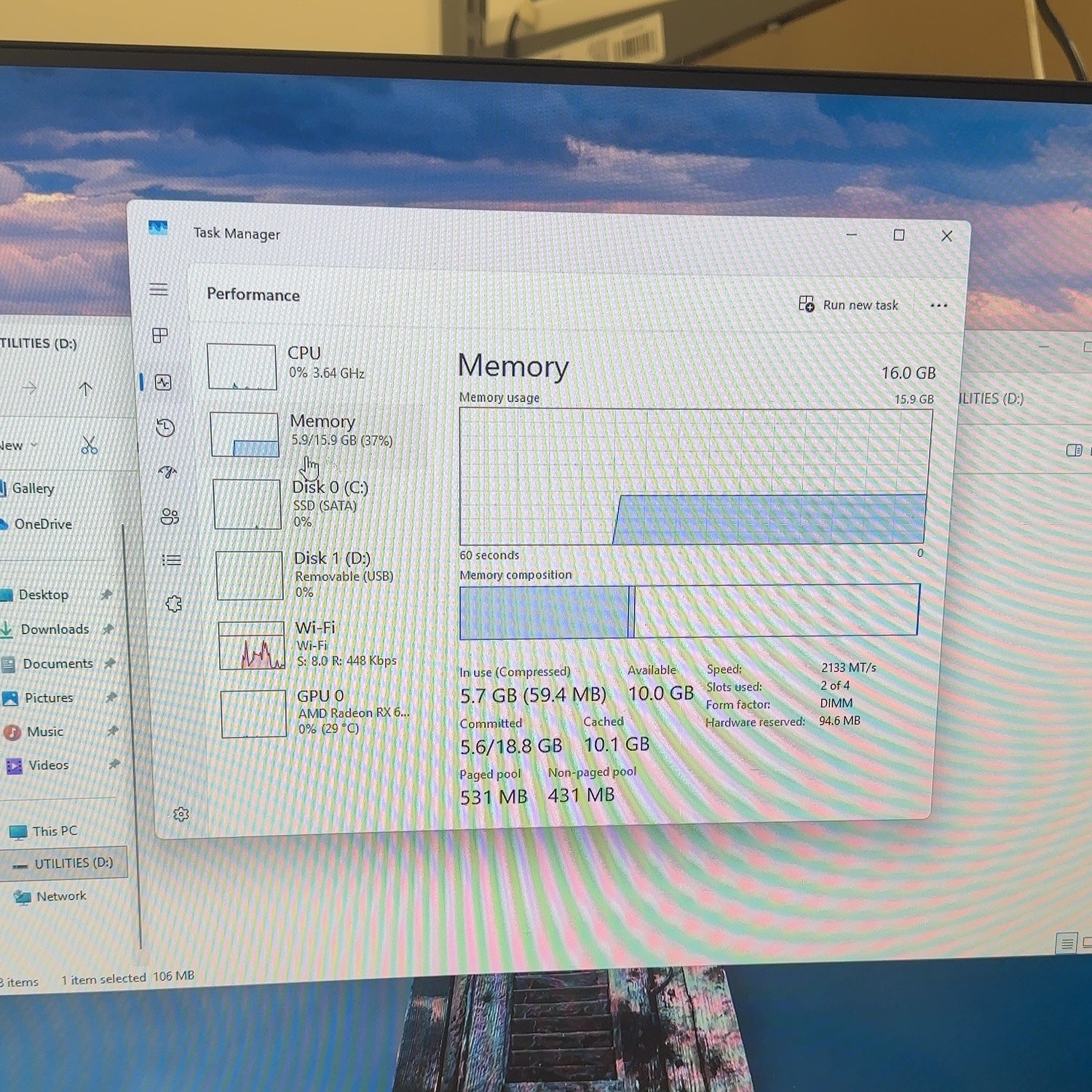Open Users page icon
Screen dimensions: 1092x1092
coord(170,516)
